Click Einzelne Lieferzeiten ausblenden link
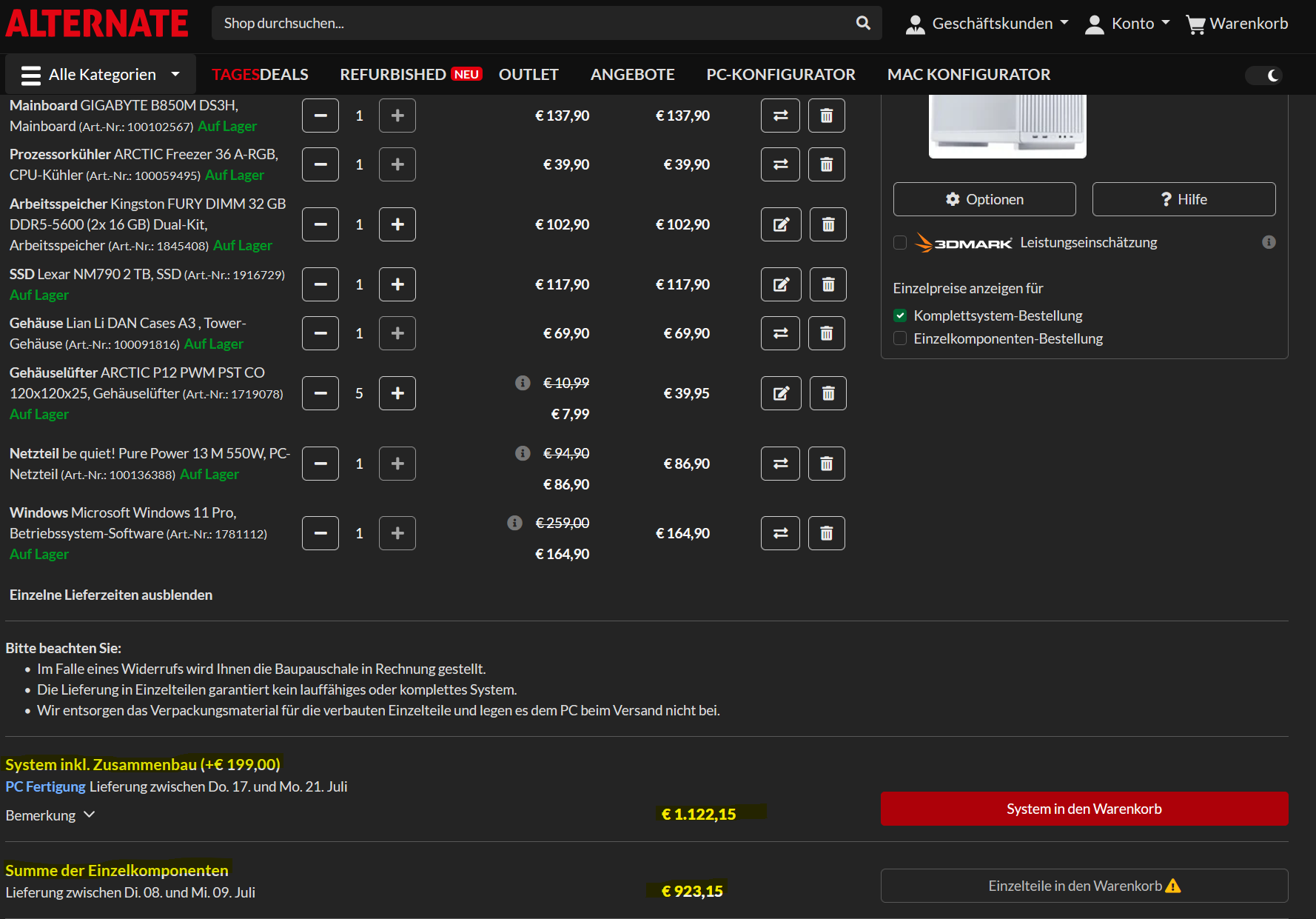The height and width of the screenshot is (919, 1316). point(111,595)
